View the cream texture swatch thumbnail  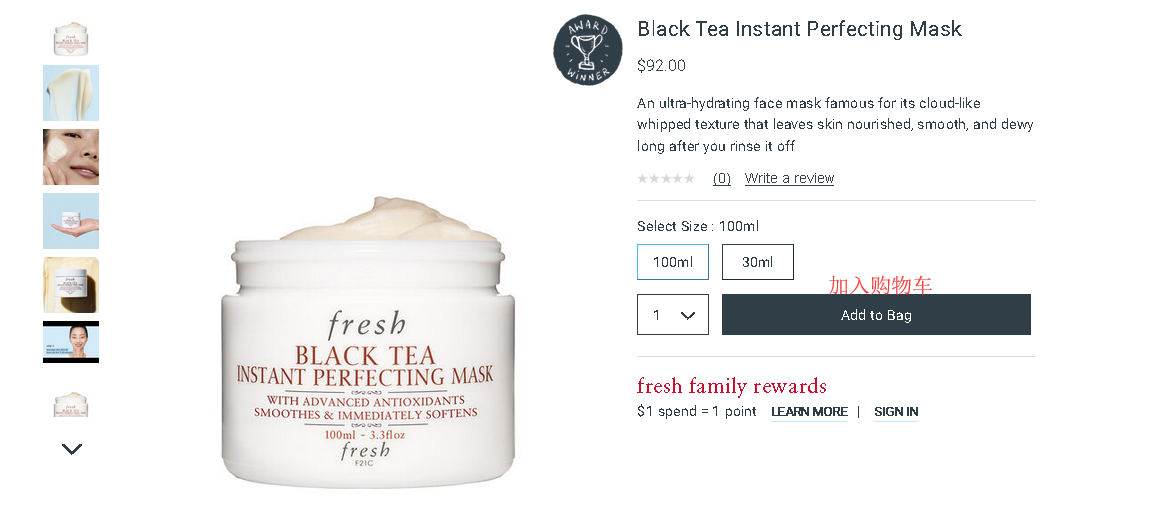coord(71,93)
